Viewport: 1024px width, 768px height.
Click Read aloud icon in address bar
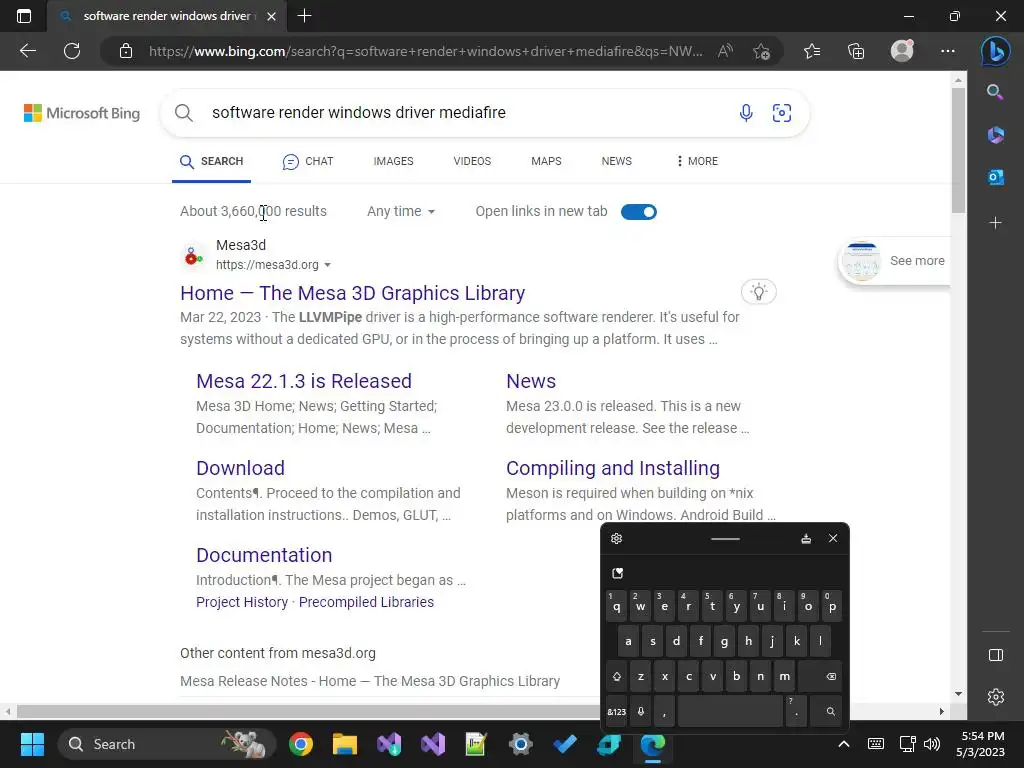[725, 51]
